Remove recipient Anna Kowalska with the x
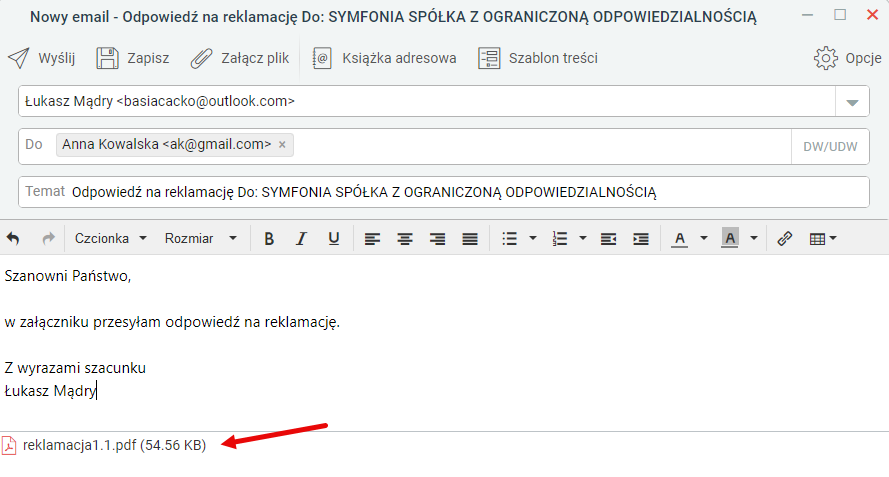 point(282,145)
